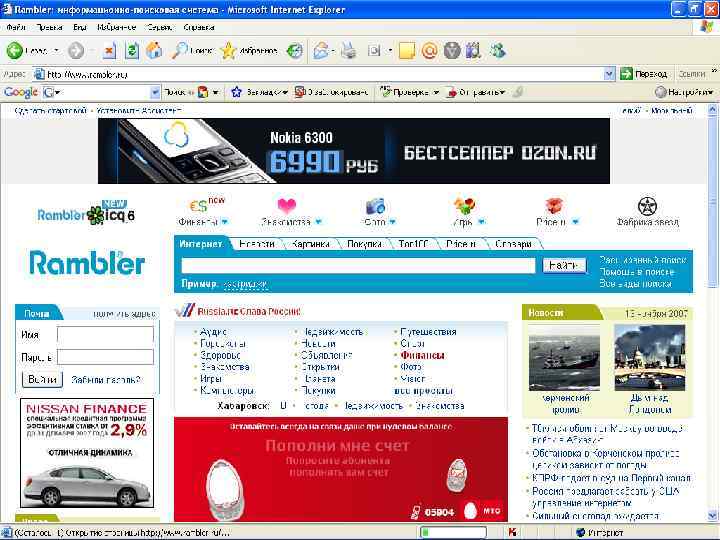Image resolution: width=720 pixels, height=540 pixels.
Task: Click the Google toolbar bookmarks star
Action: (236, 92)
